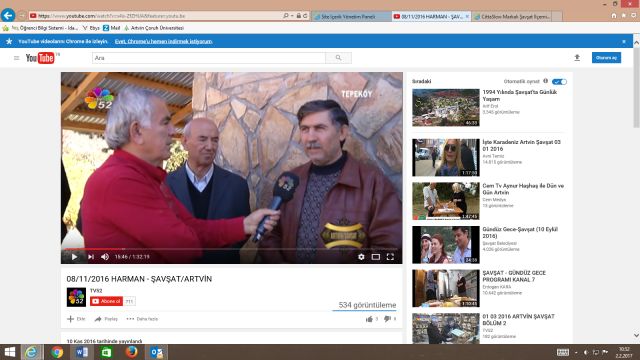Skip to next video in player

91,257
